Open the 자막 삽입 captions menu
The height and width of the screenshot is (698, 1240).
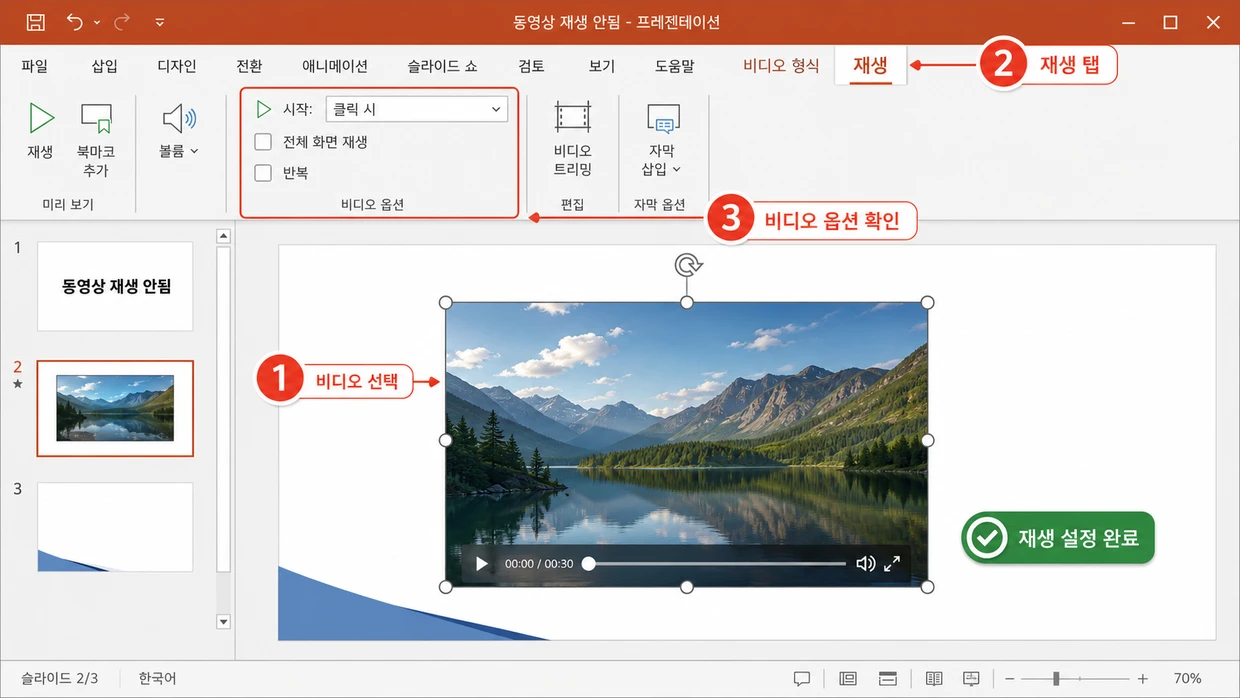[663, 139]
